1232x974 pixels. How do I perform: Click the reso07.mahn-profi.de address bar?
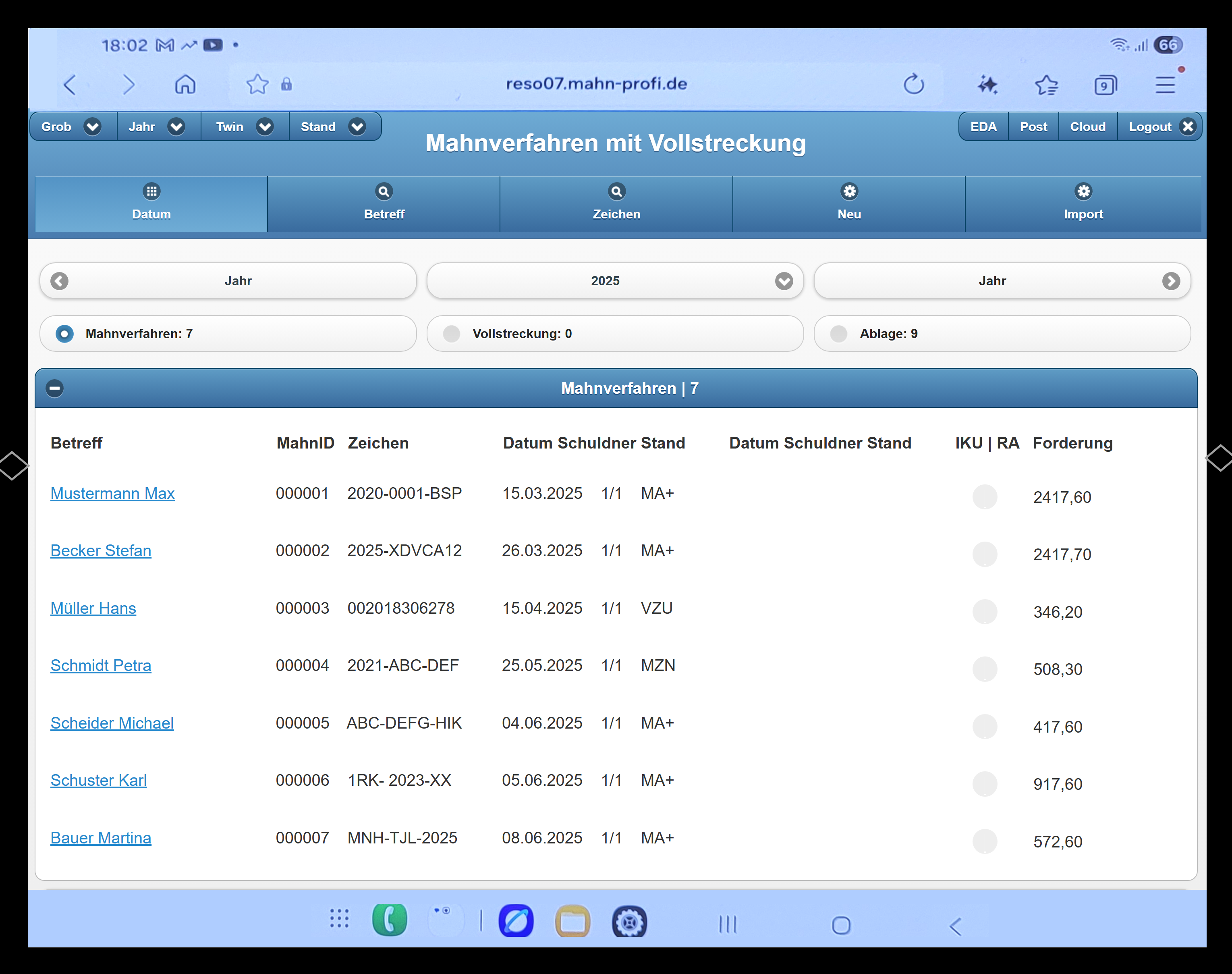click(x=596, y=84)
